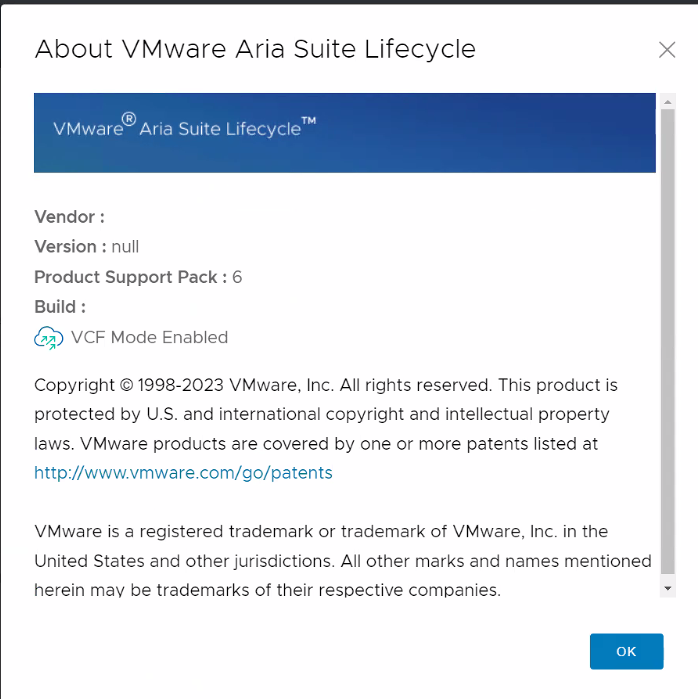Click the VCF Mode cloud icon
The width and height of the screenshot is (698, 699).
[48, 338]
